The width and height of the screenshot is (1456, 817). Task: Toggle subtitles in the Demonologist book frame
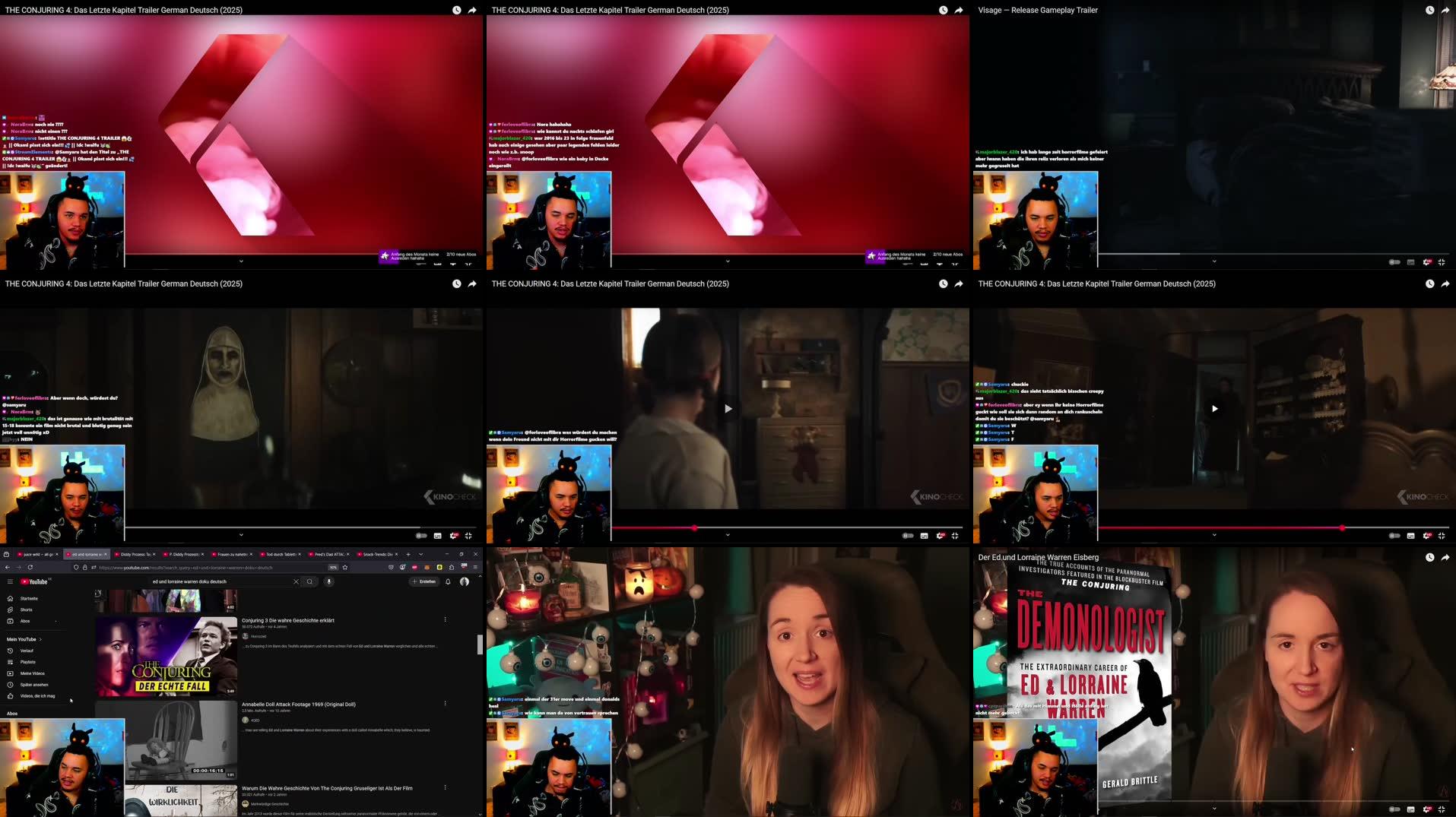pos(1411,809)
